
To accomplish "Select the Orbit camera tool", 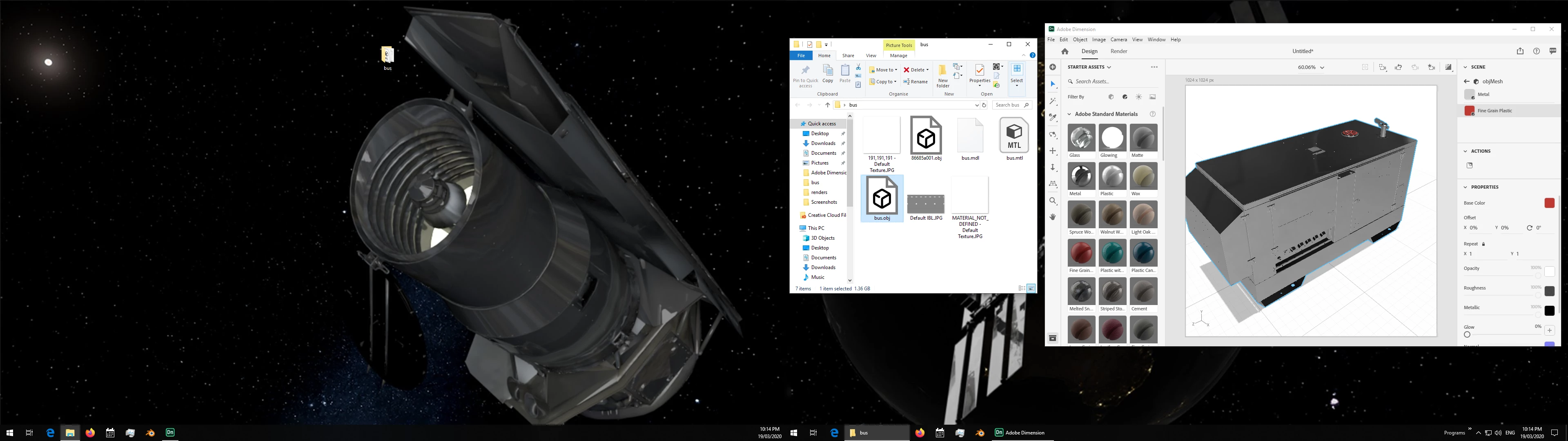I will pyautogui.click(x=1053, y=135).
